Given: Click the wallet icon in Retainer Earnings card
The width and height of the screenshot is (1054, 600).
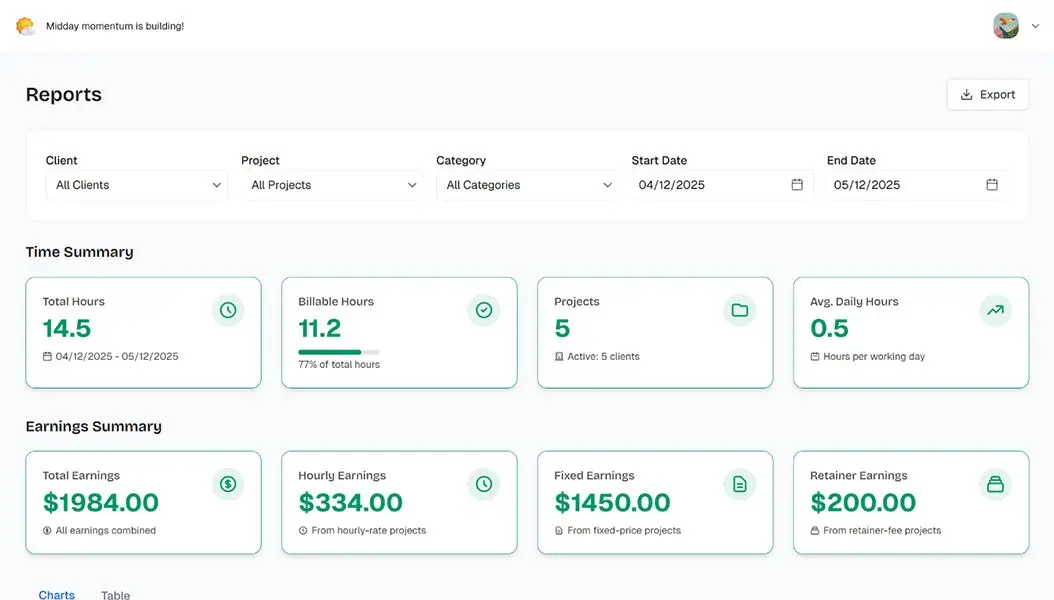Looking at the screenshot, I should click(x=995, y=484).
